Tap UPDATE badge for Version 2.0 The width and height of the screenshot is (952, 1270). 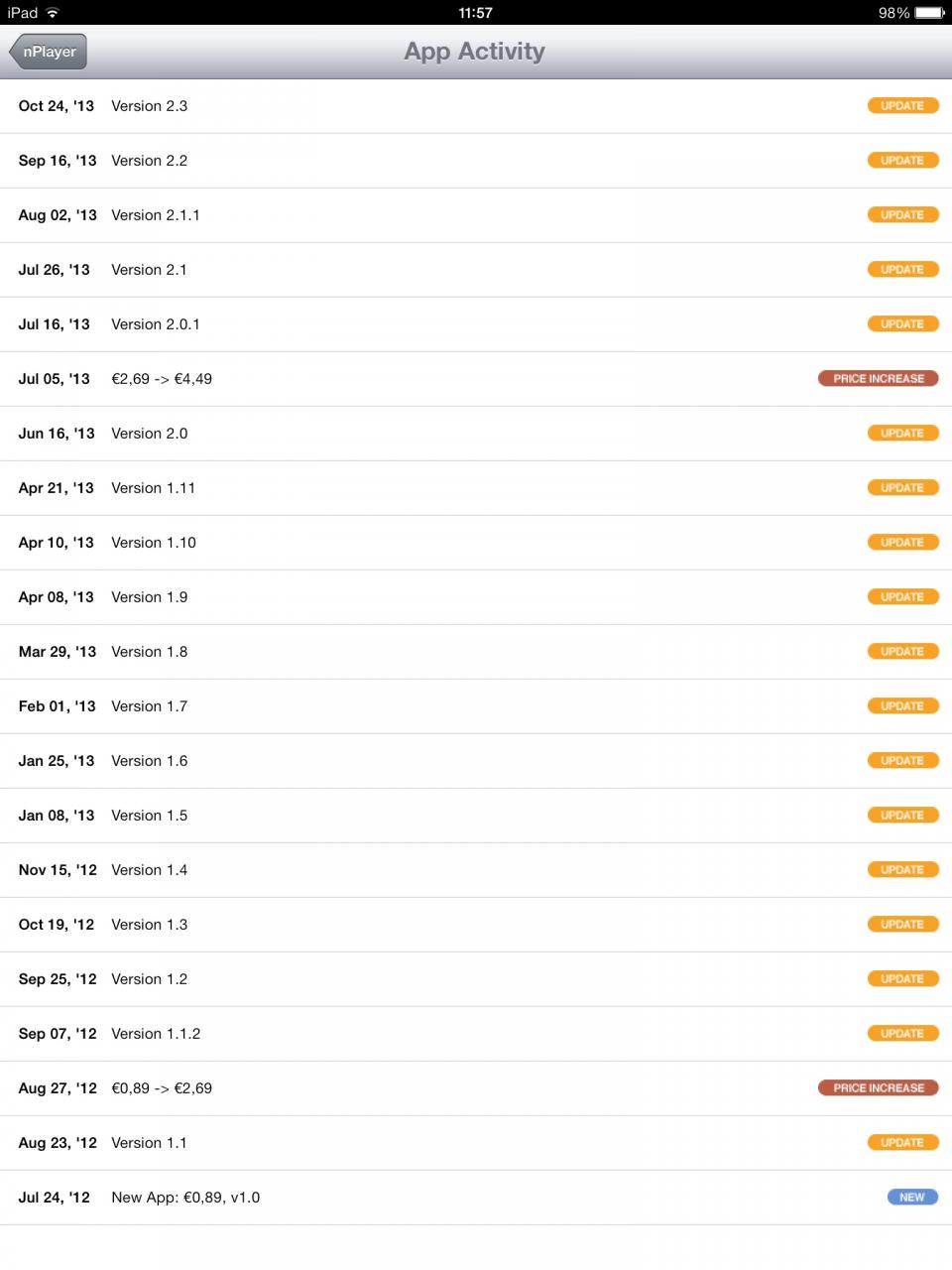click(902, 434)
